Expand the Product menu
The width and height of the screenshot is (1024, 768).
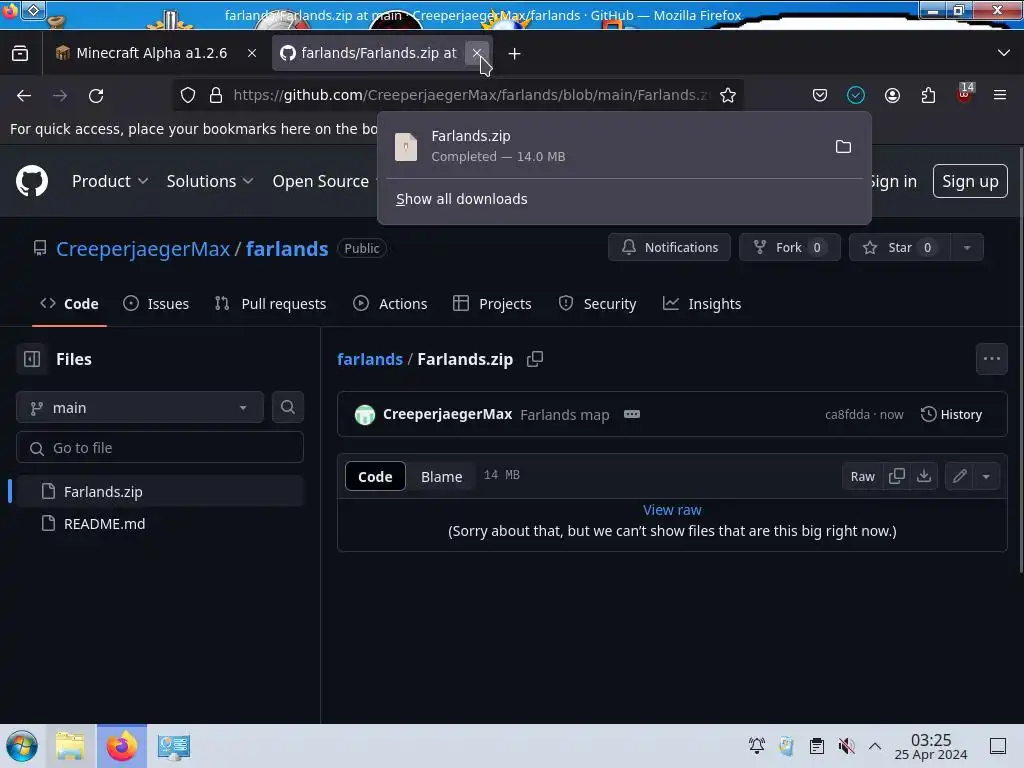point(110,181)
